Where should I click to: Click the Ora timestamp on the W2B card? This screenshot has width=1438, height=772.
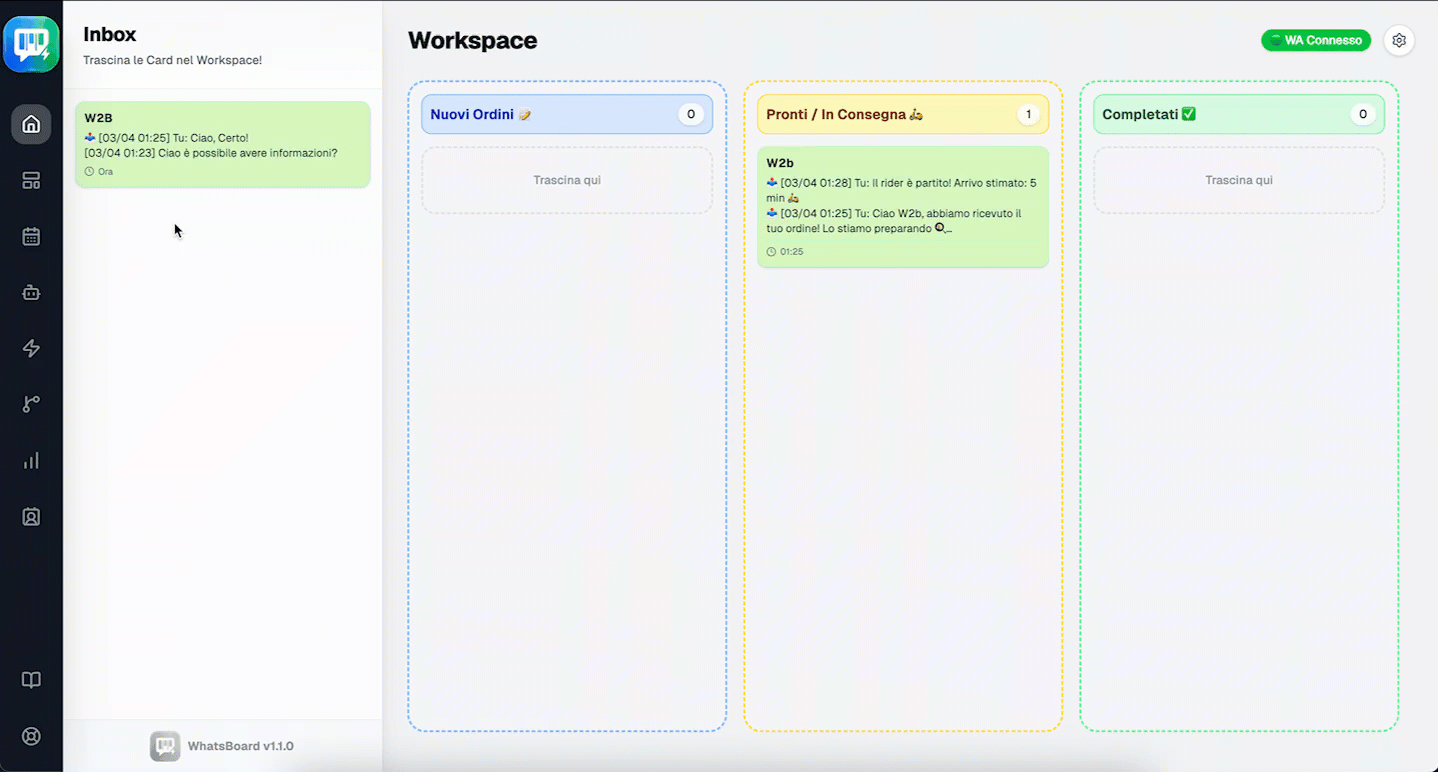pyautogui.click(x=105, y=172)
